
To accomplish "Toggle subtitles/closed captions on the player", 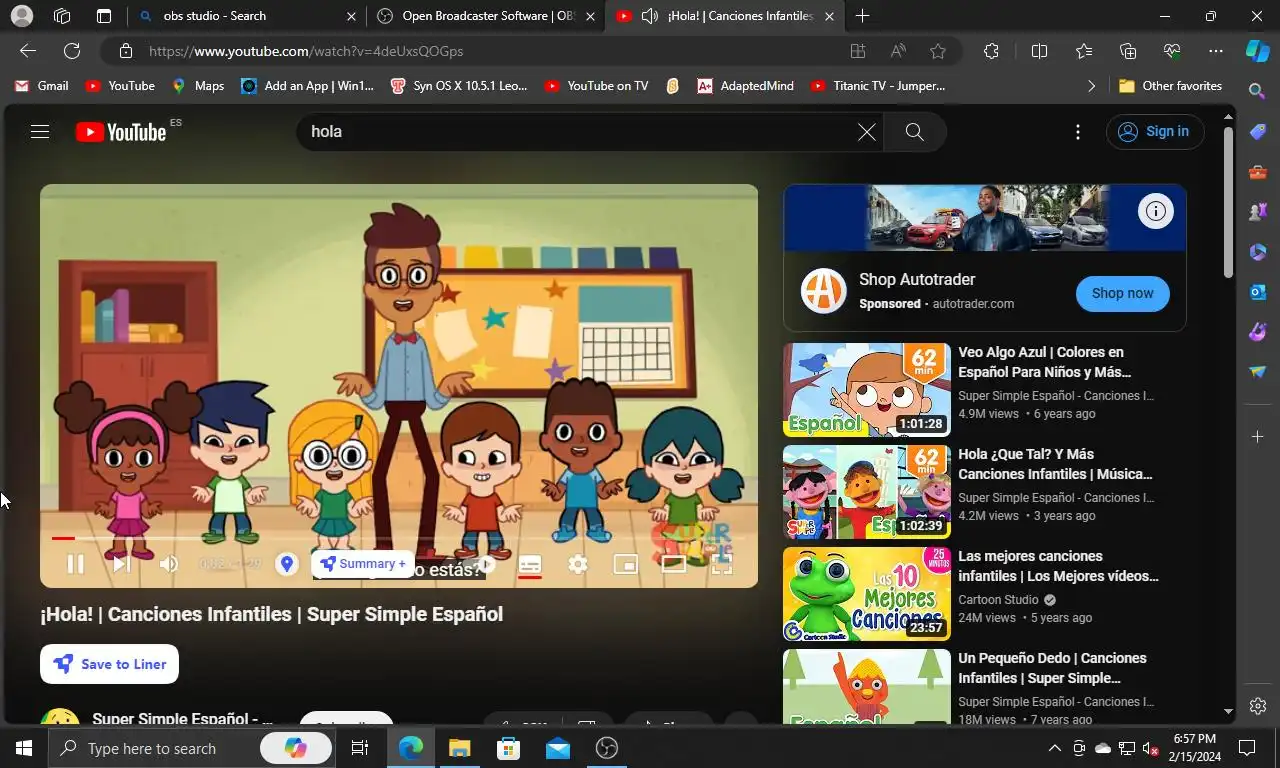I will coord(530,564).
